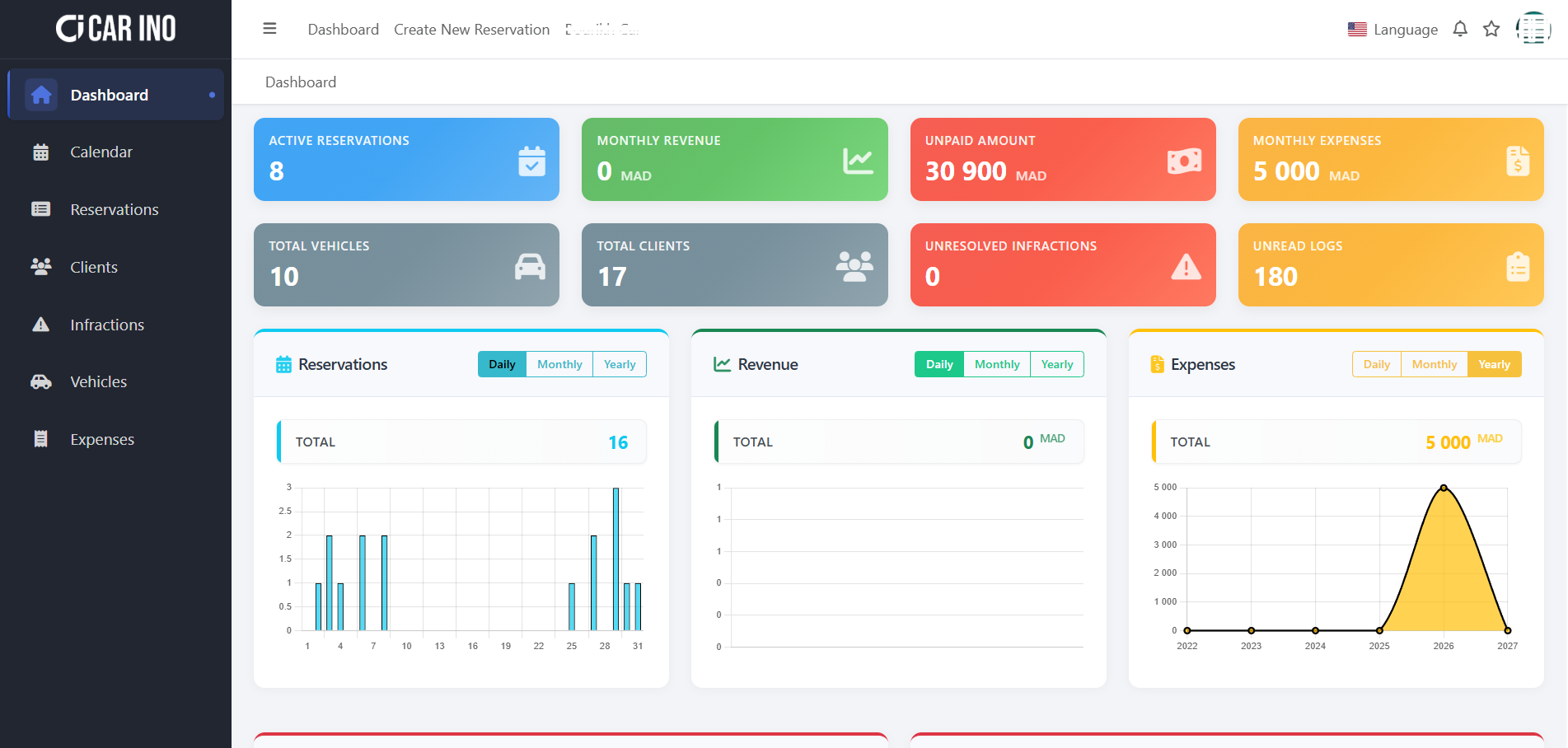This screenshot has height=748, width=1568.
Task: Switch the Reservations chart to Monthly view
Action: 559,363
